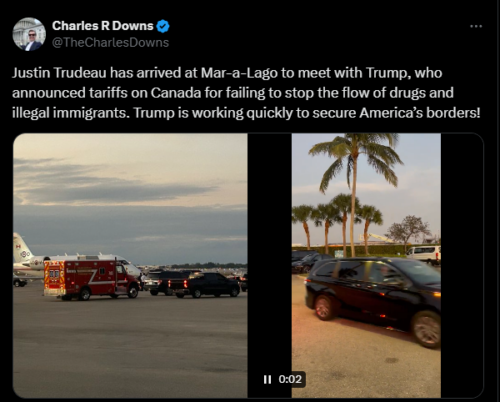Open Charles R Downs' profile avatar
Screen dimensions: 500x402
(29, 34)
